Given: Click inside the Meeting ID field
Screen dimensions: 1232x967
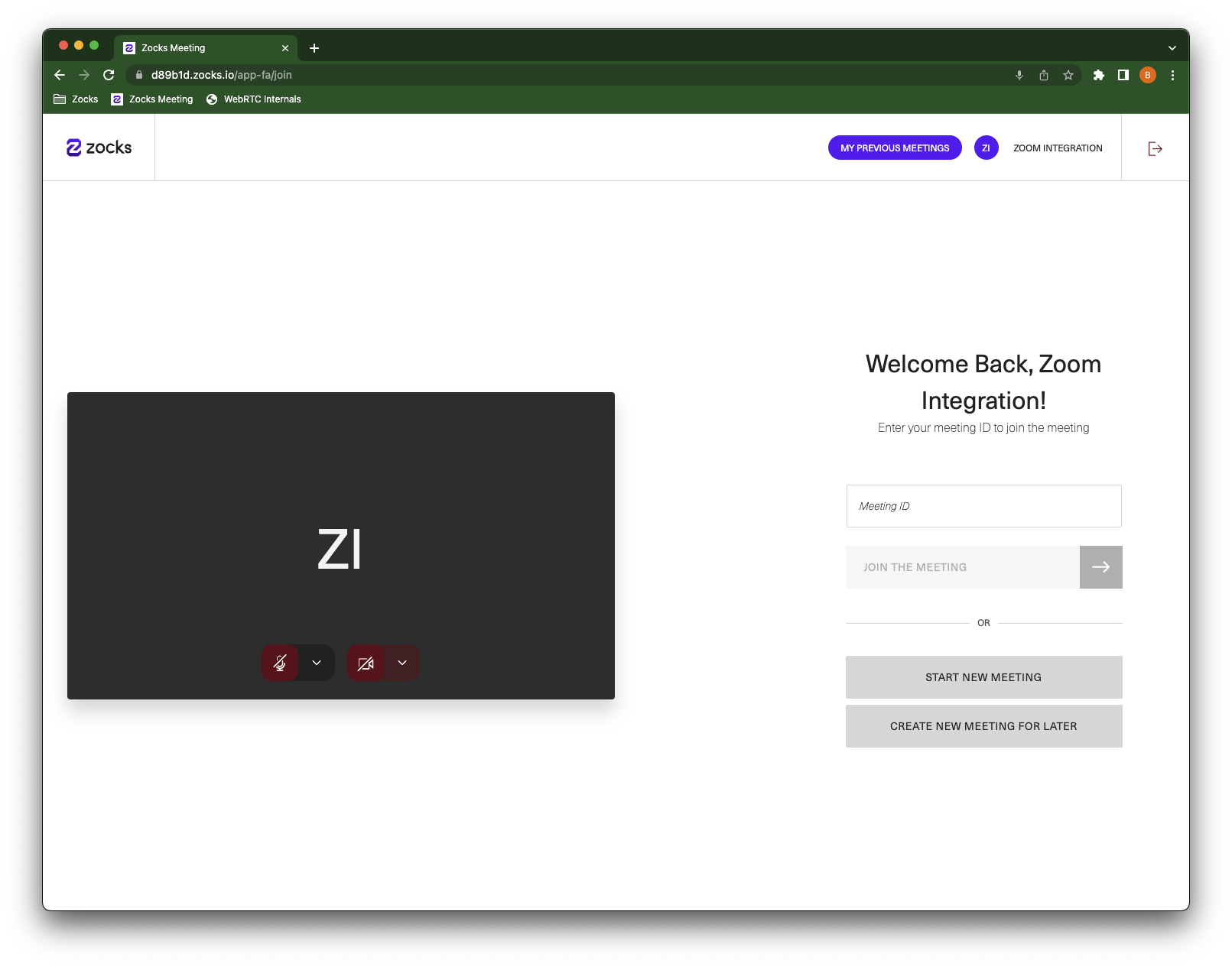Looking at the screenshot, I should click(983, 505).
